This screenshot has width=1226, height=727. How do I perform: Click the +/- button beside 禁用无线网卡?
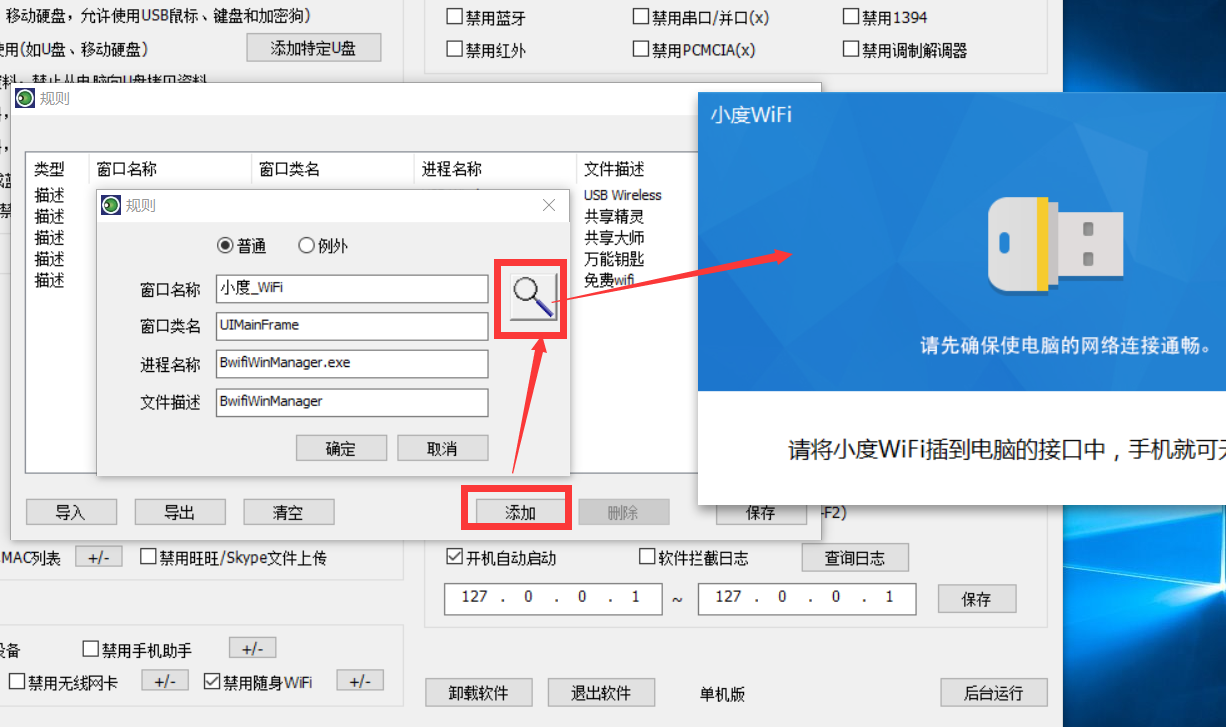164,680
